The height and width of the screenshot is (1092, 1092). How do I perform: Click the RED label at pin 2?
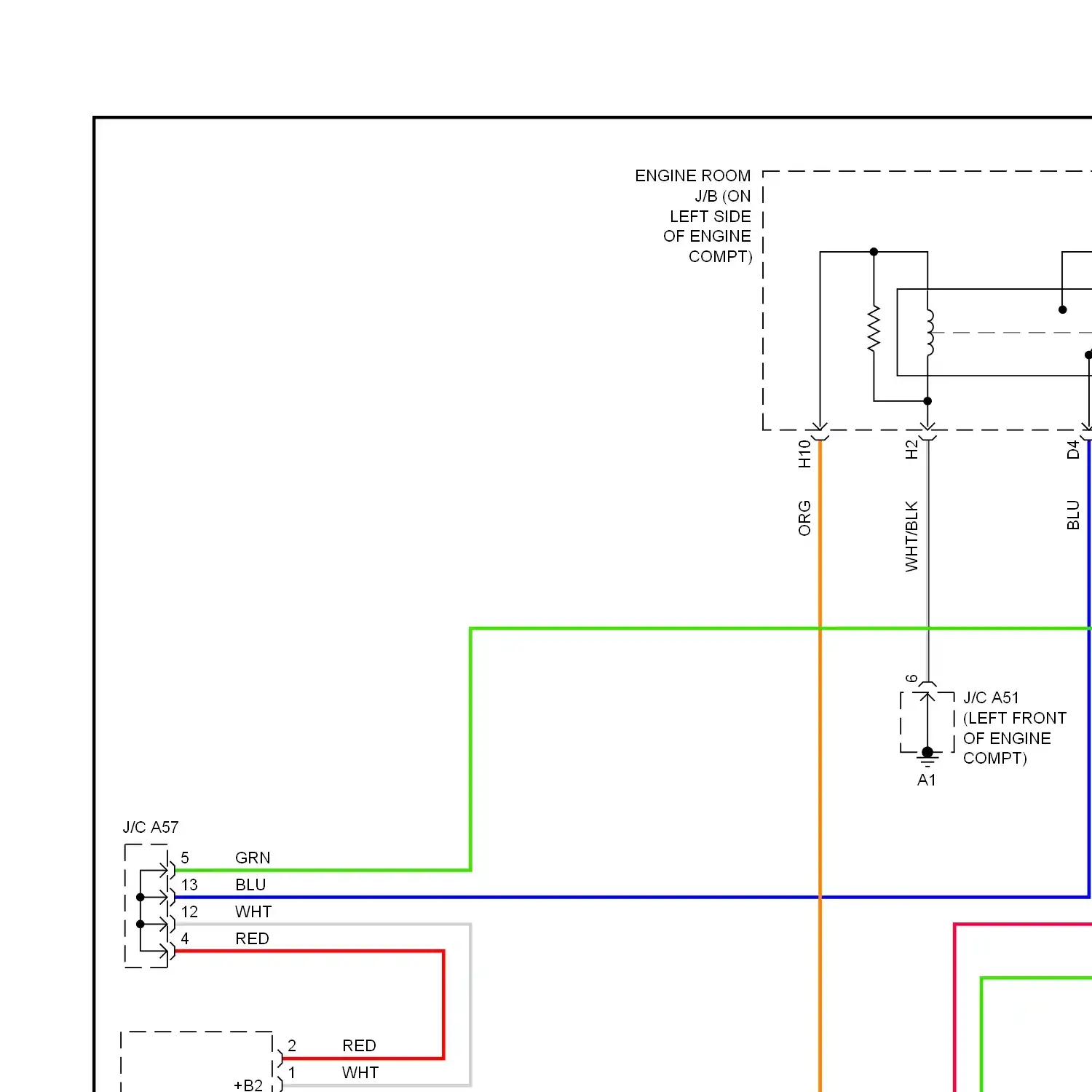359,1045
